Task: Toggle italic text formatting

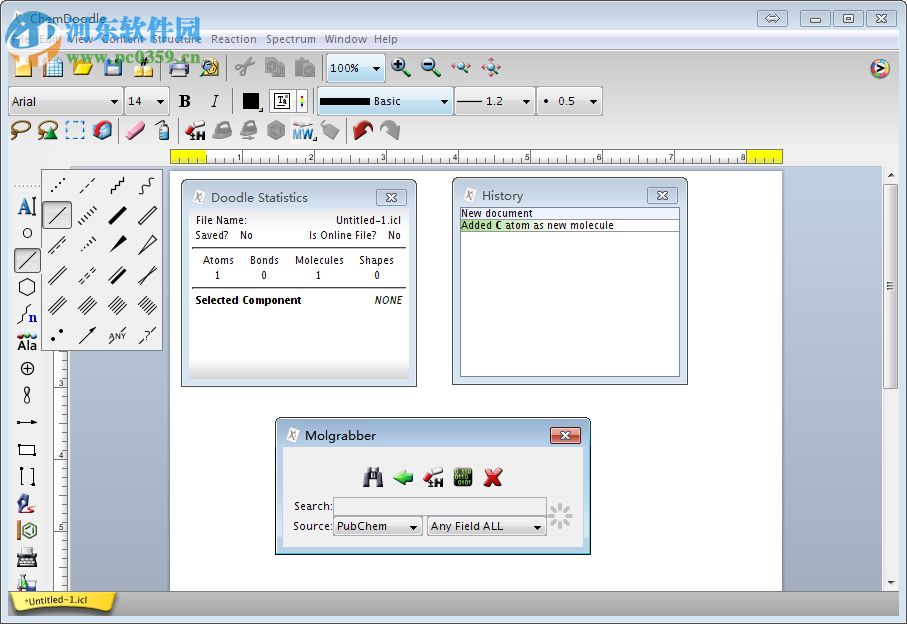Action: (x=212, y=100)
